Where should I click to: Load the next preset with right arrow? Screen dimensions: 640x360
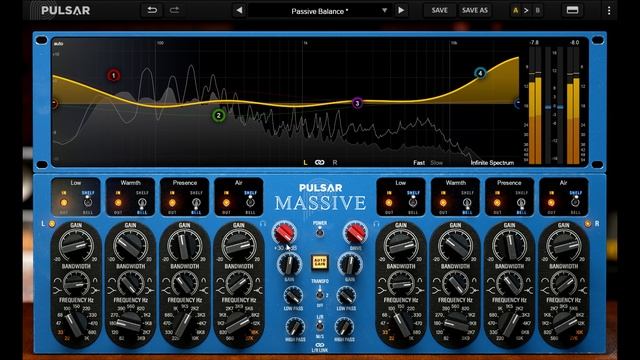(401, 11)
